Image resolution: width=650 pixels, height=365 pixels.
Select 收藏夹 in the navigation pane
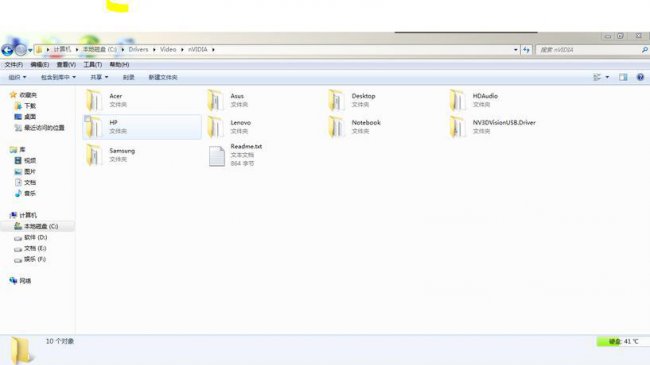(x=28, y=95)
